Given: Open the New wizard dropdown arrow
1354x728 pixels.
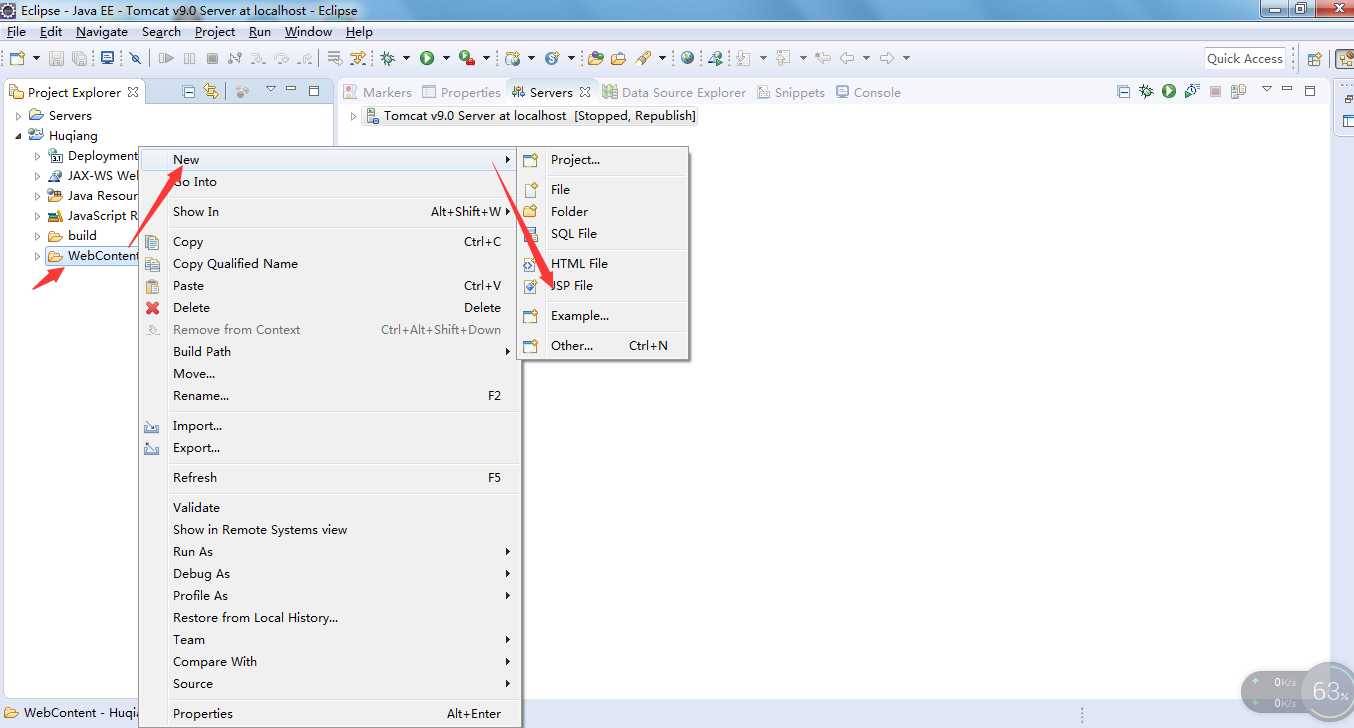Looking at the screenshot, I should point(36,58).
